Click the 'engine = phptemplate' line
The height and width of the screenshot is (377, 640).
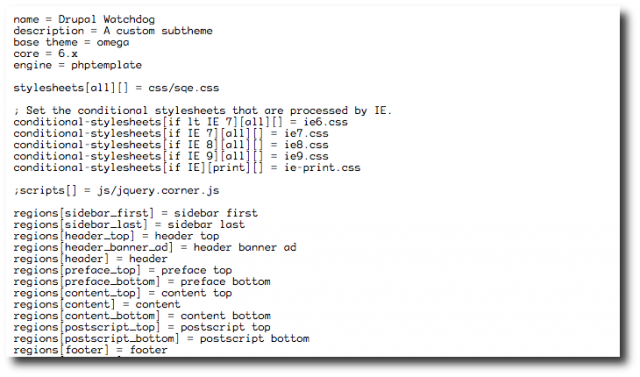point(78,65)
